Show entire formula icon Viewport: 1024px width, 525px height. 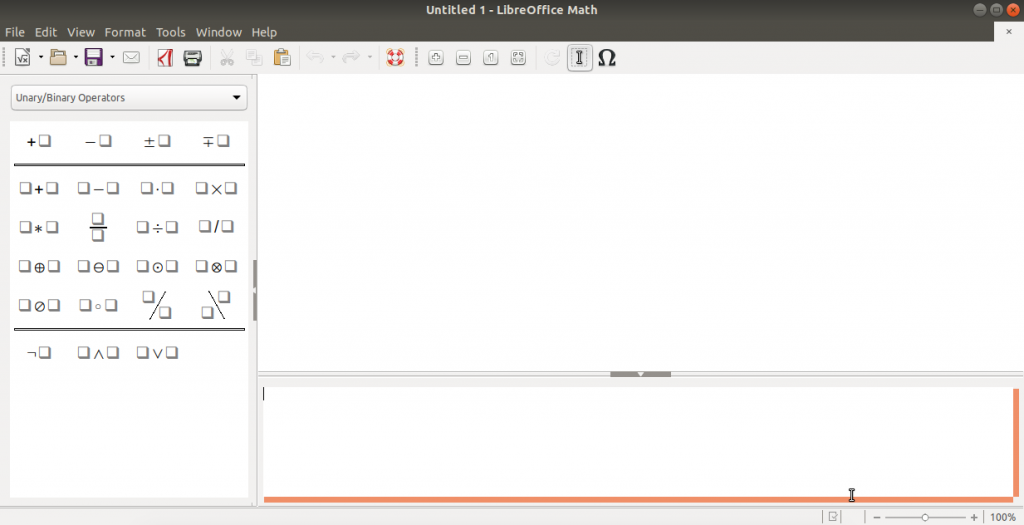tap(518, 57)
